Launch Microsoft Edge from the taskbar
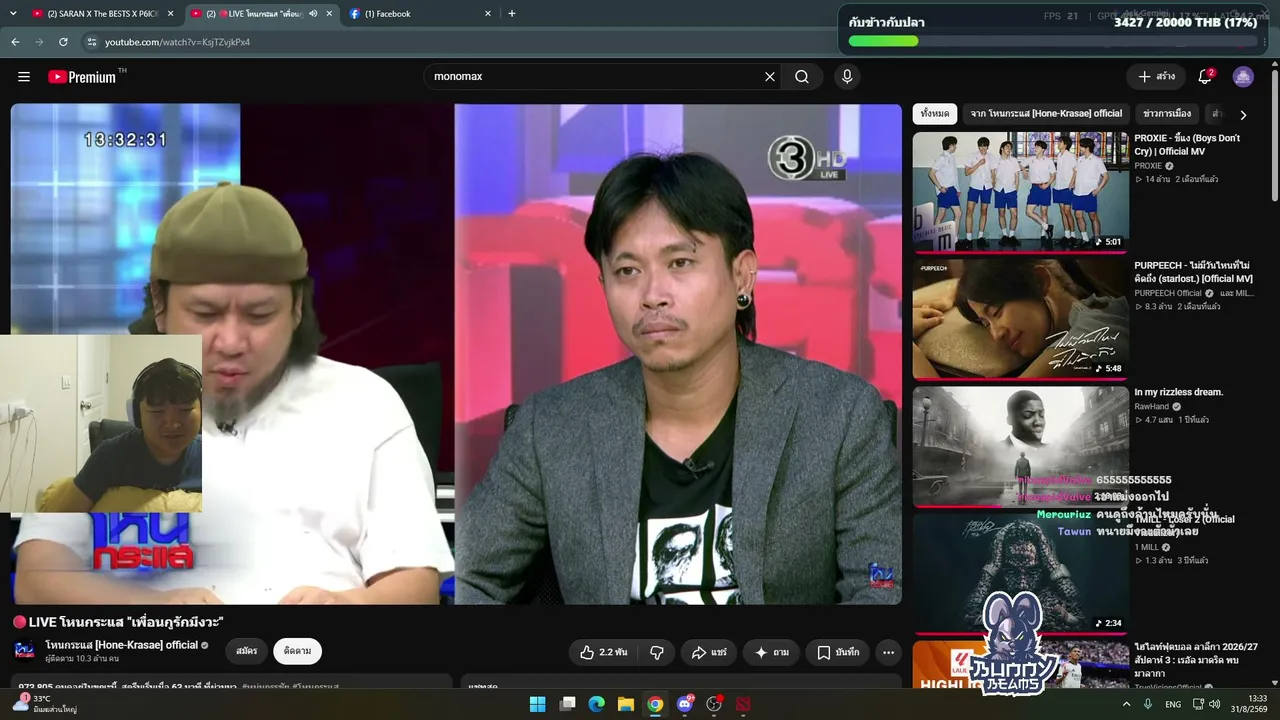The image size is (1280, 720). (x=596, y=704)
